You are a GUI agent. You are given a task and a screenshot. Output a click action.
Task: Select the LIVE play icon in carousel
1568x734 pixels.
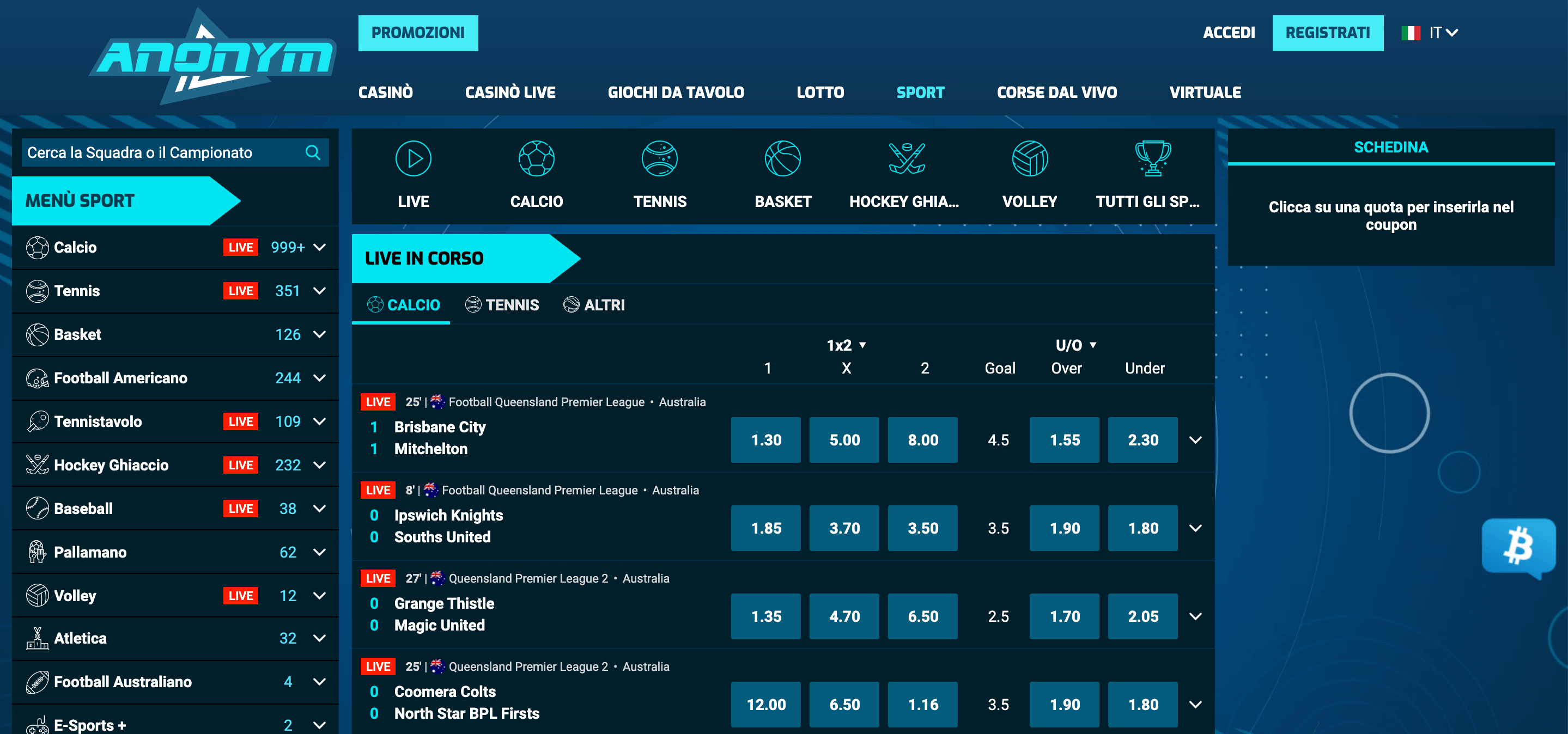click(414, 158)
